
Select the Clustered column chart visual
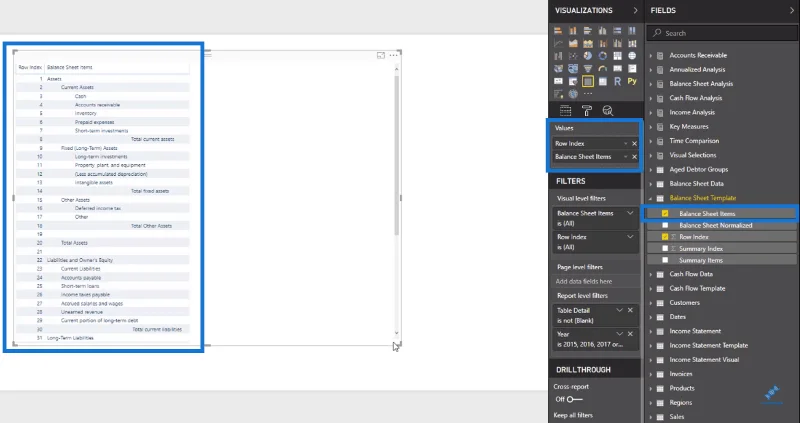(603, 31)
